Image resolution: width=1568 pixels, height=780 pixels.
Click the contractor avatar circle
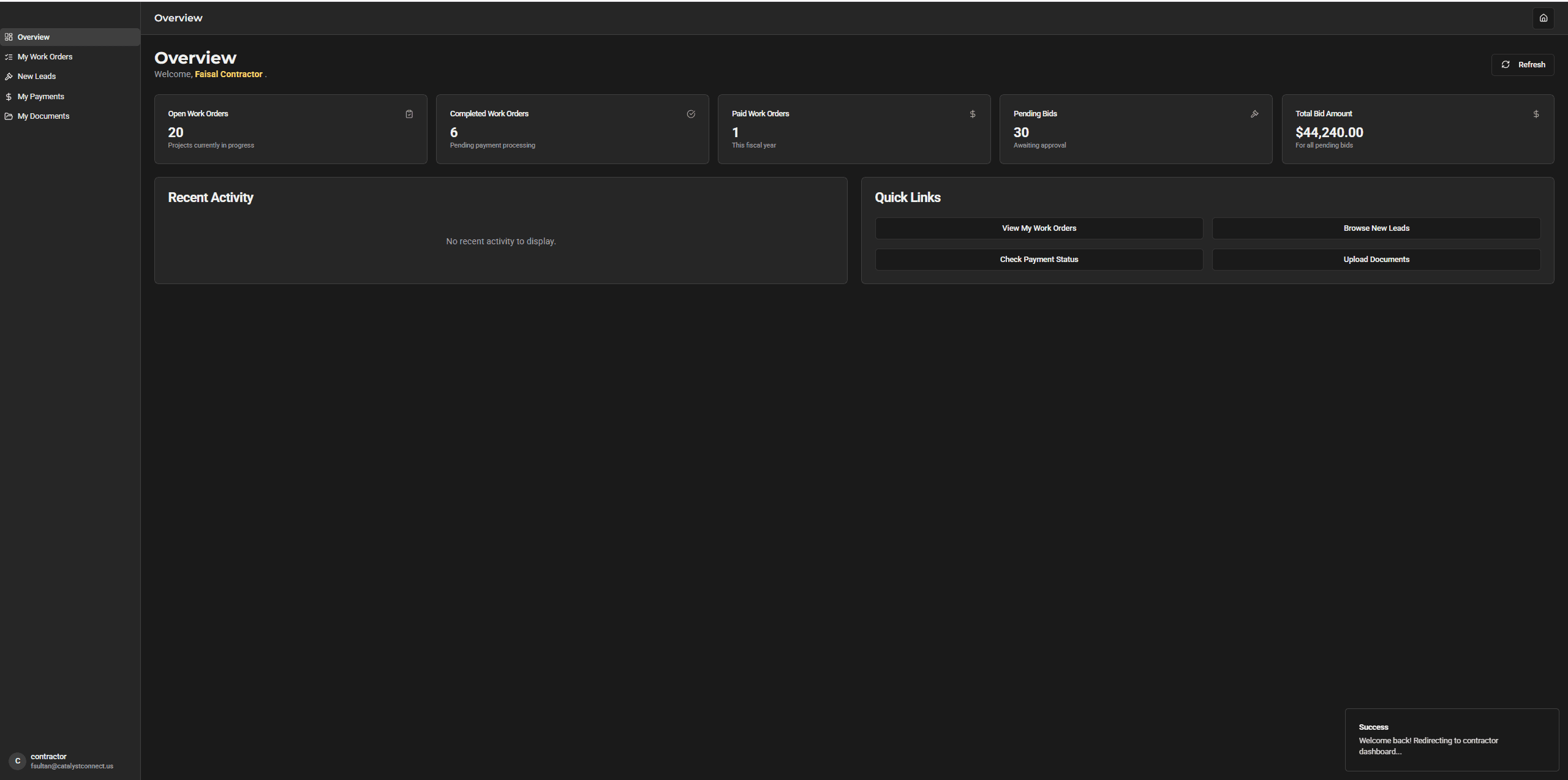(x=18, y=761)
